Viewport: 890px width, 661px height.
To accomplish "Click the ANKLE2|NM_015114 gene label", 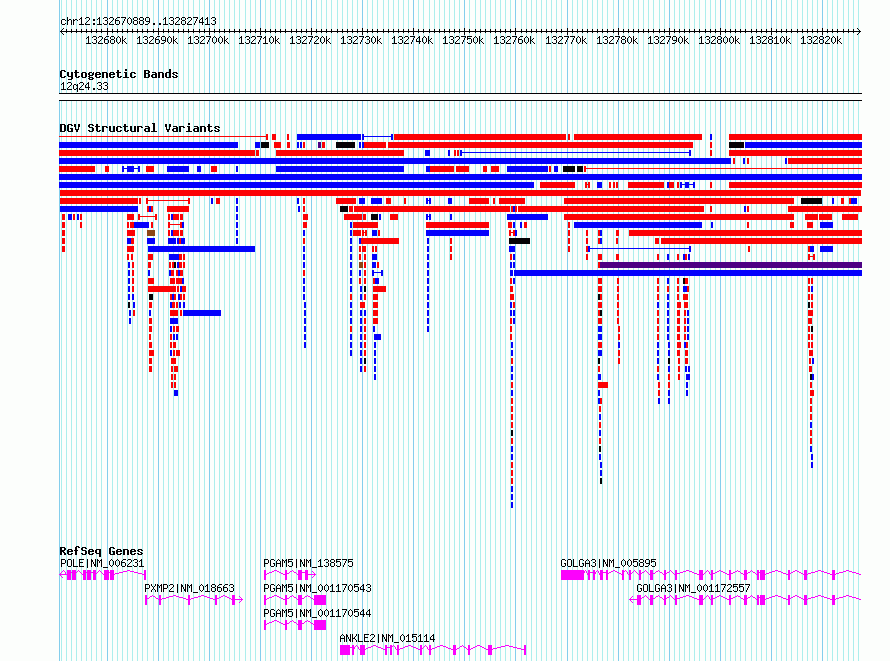I will [x=387, y=638].
